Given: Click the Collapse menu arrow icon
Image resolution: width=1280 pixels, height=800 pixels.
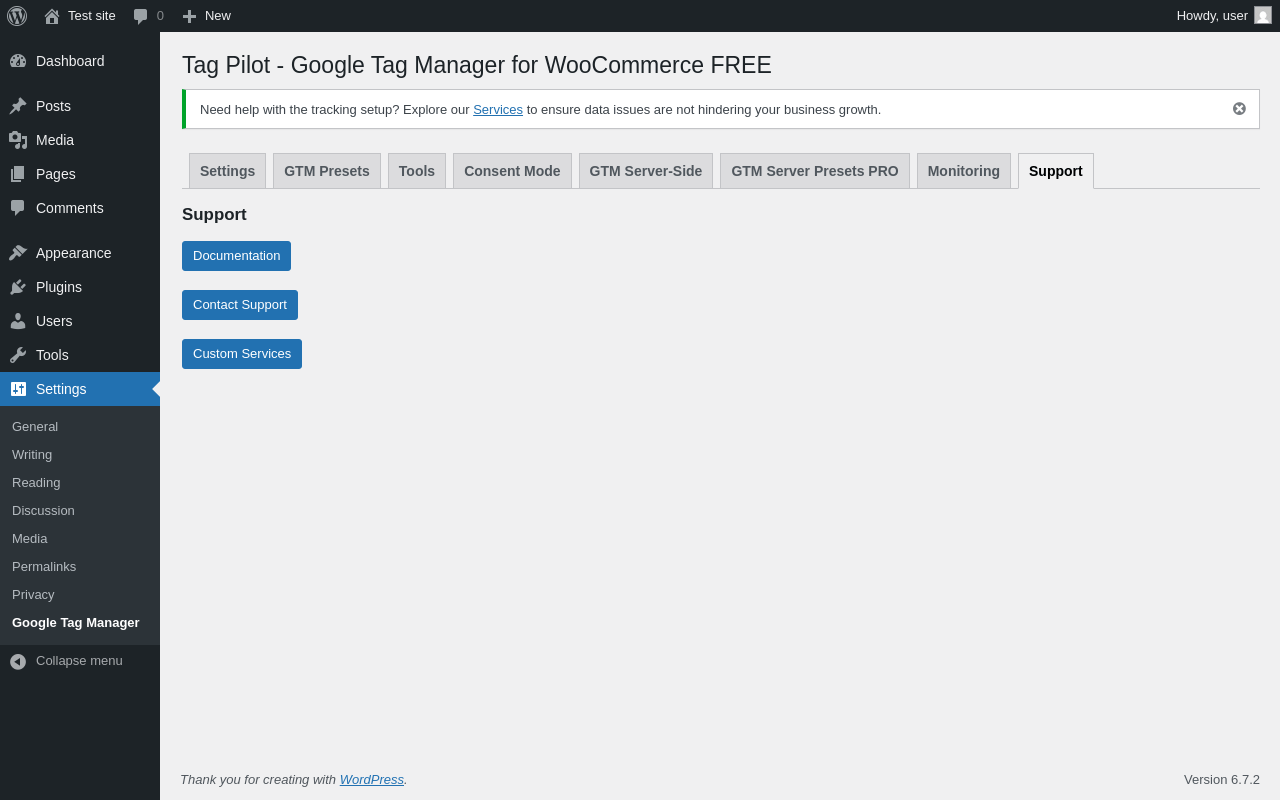Looking at the screenshot, I should tap(18, 662).
